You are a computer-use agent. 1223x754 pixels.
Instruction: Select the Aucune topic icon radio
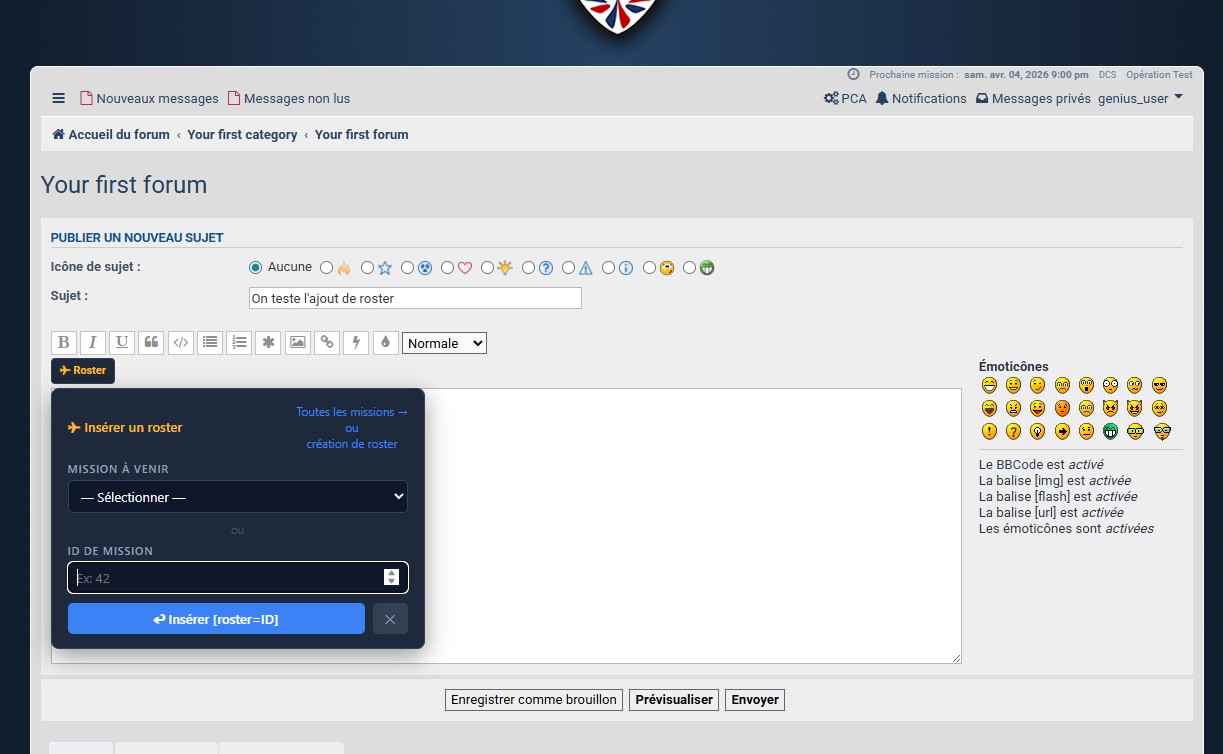255,267
